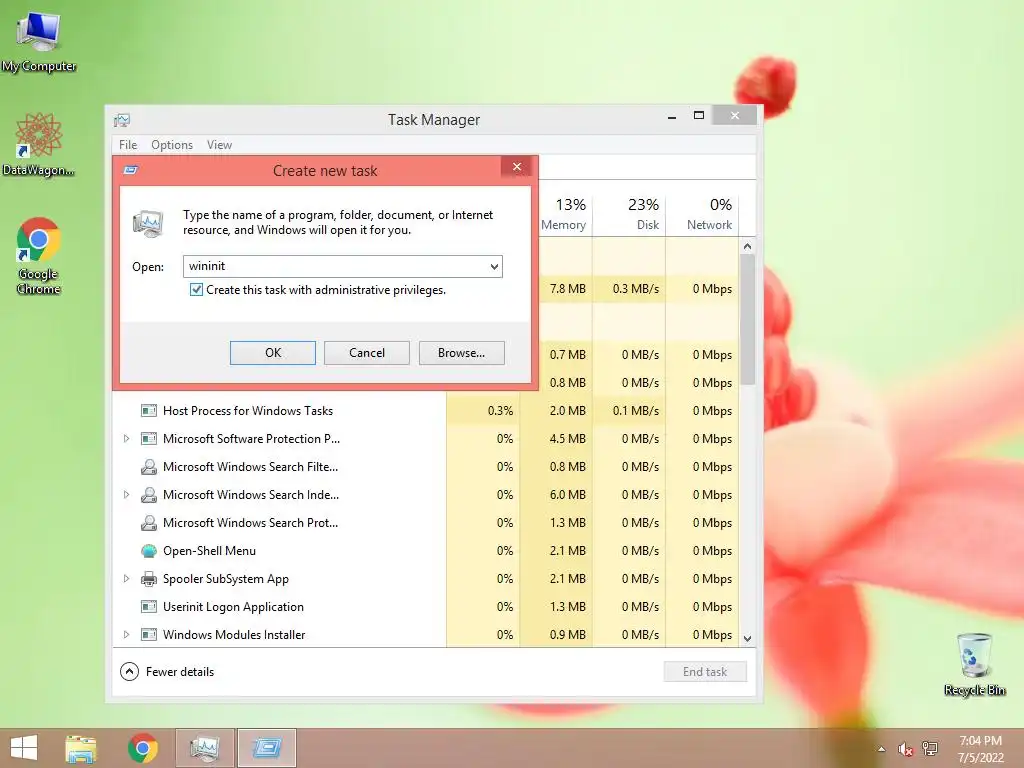Image resolution: width=1024 pixels, height=768 pixels.
Task: Open the Options menu
Action: [x=172, y=145]
